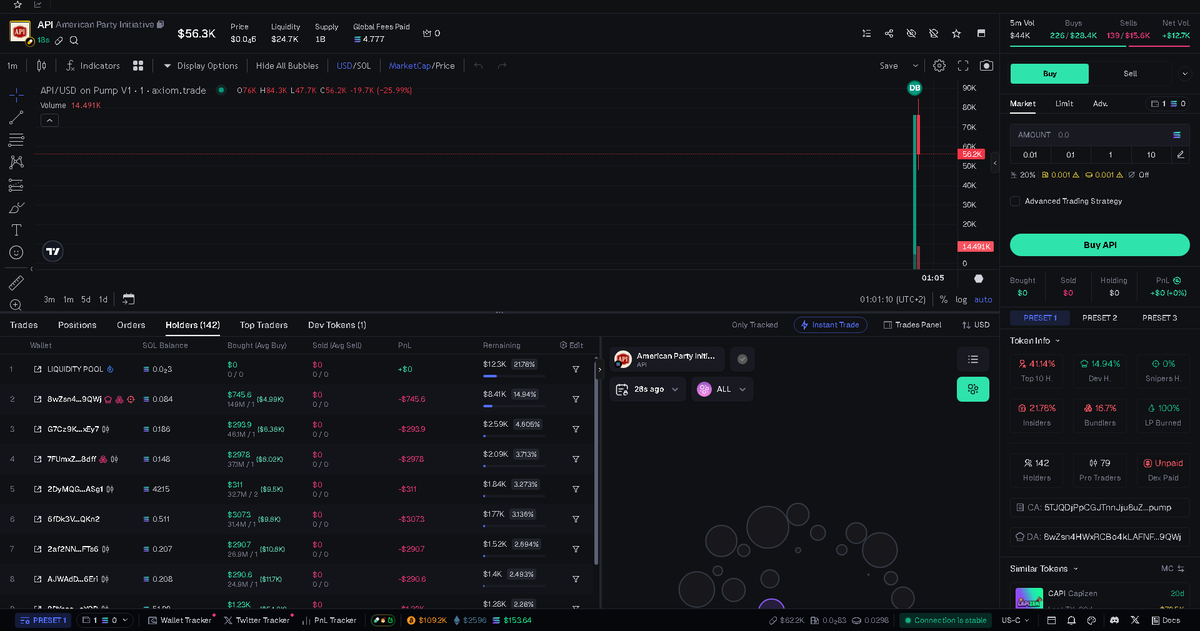This screenshot has width=1200, height=631.
Task: Switch chart between USD/SOL
Action: click(x=354, y=66)
